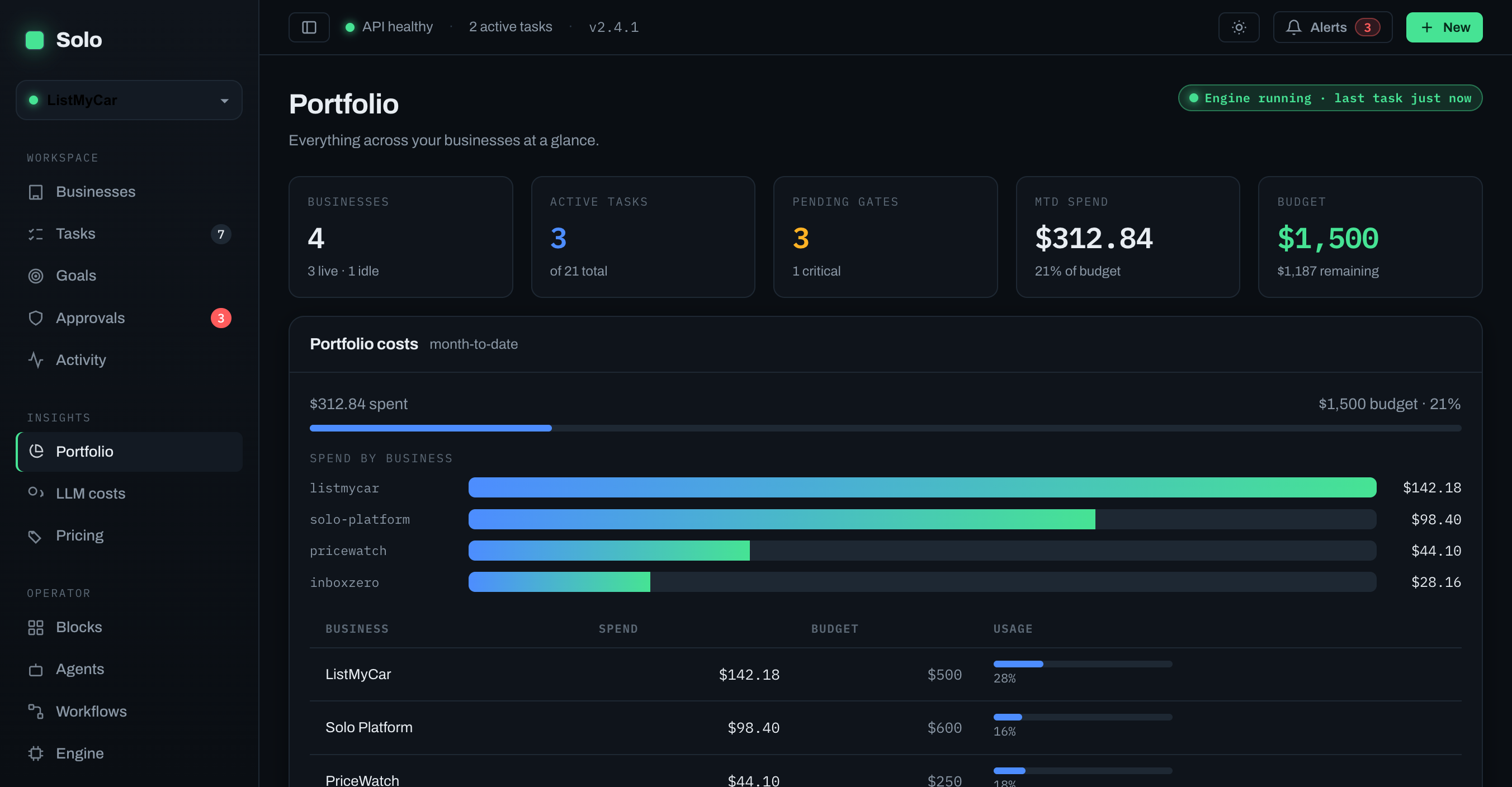
Task: Click the solo-platform spend bar
Action: click(922, 519)
